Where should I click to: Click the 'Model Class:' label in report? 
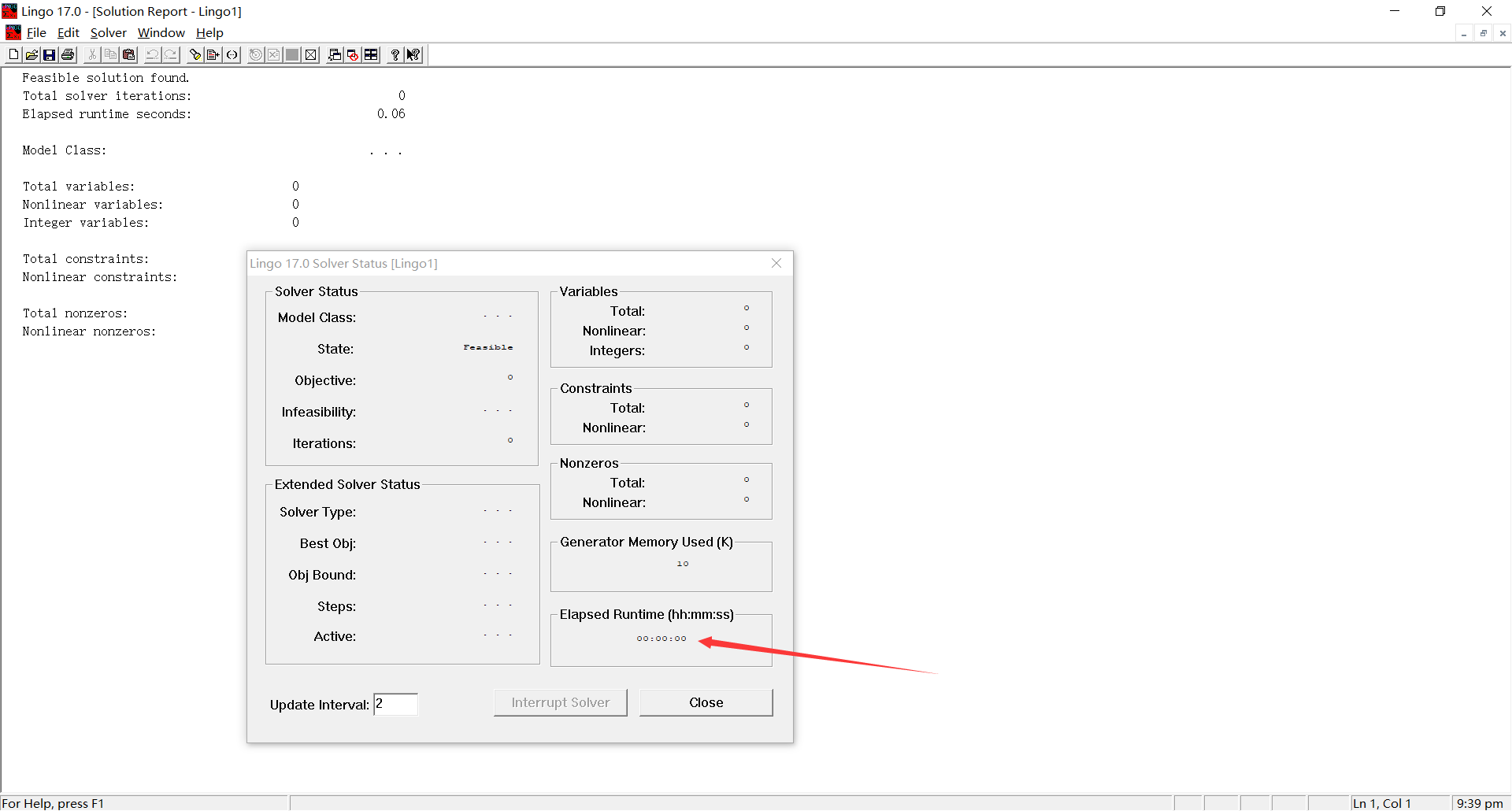pos(64,150)
